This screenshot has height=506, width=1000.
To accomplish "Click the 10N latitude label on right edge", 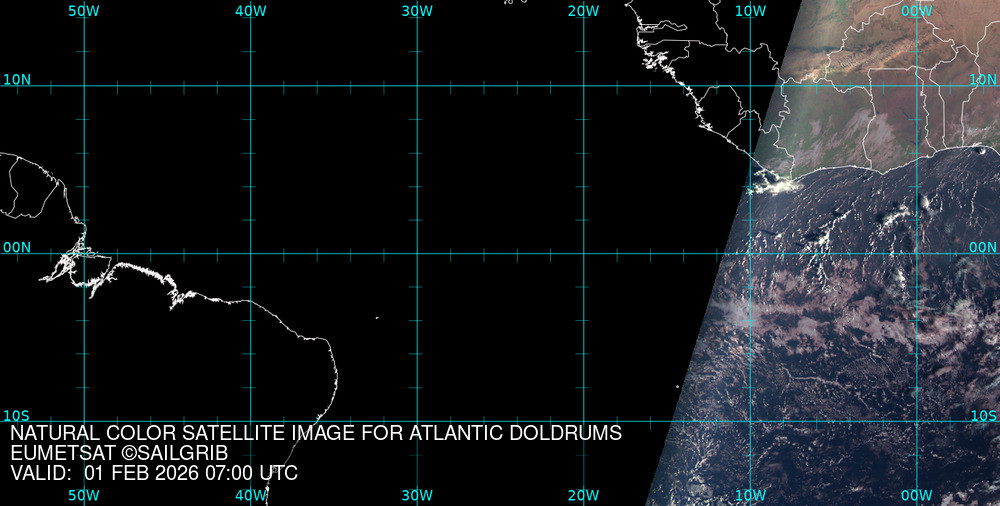I will 984,79.
